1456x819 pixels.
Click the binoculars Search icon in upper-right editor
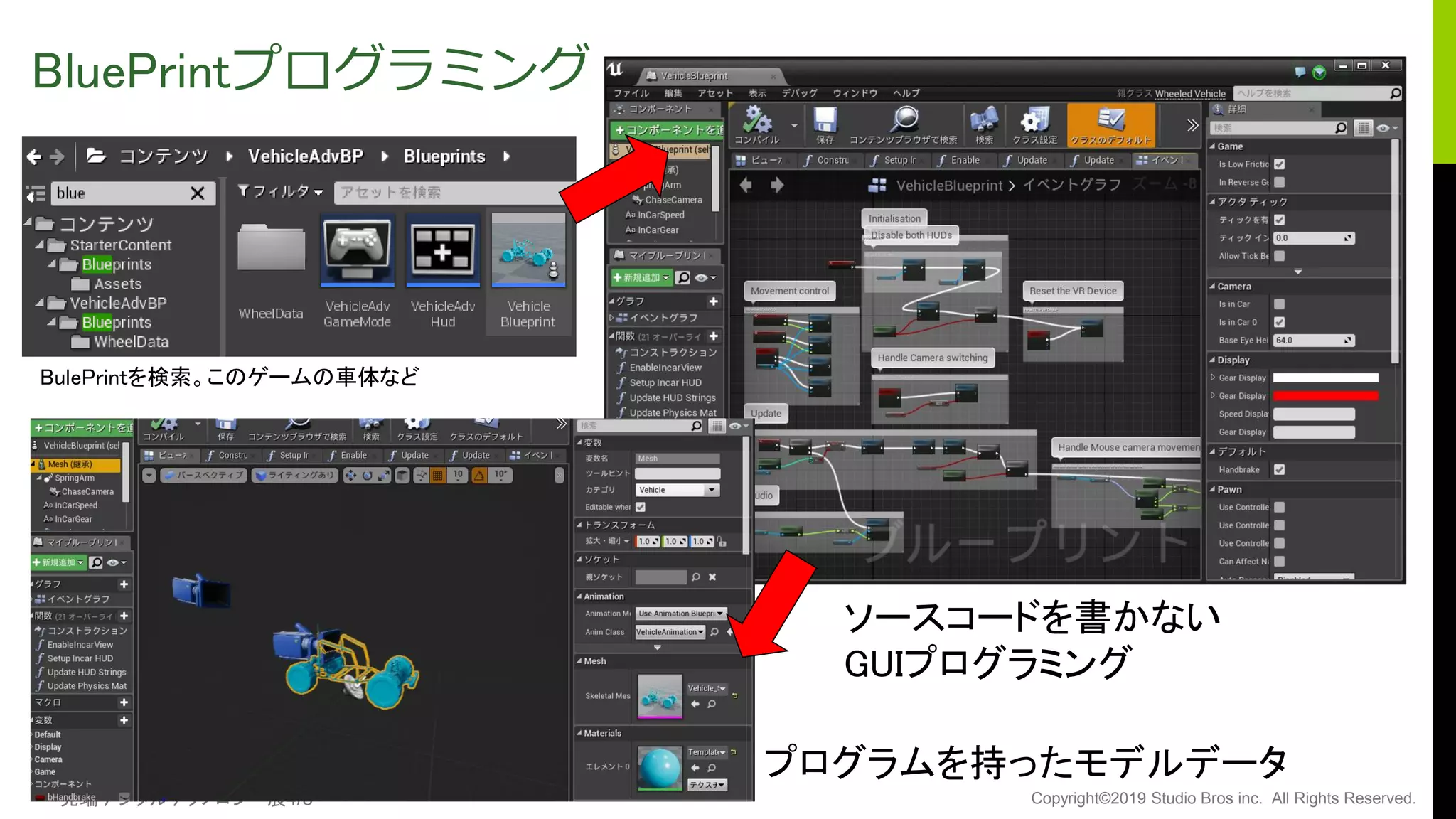[x=984, y=119]
